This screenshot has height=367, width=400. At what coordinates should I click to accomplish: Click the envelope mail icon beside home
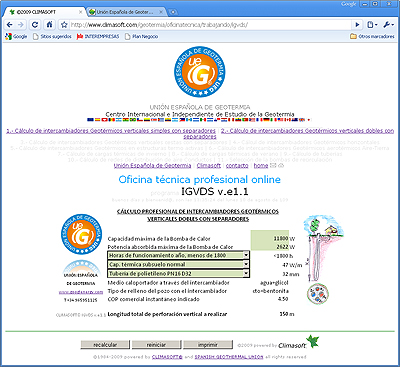tap(273, 165)
